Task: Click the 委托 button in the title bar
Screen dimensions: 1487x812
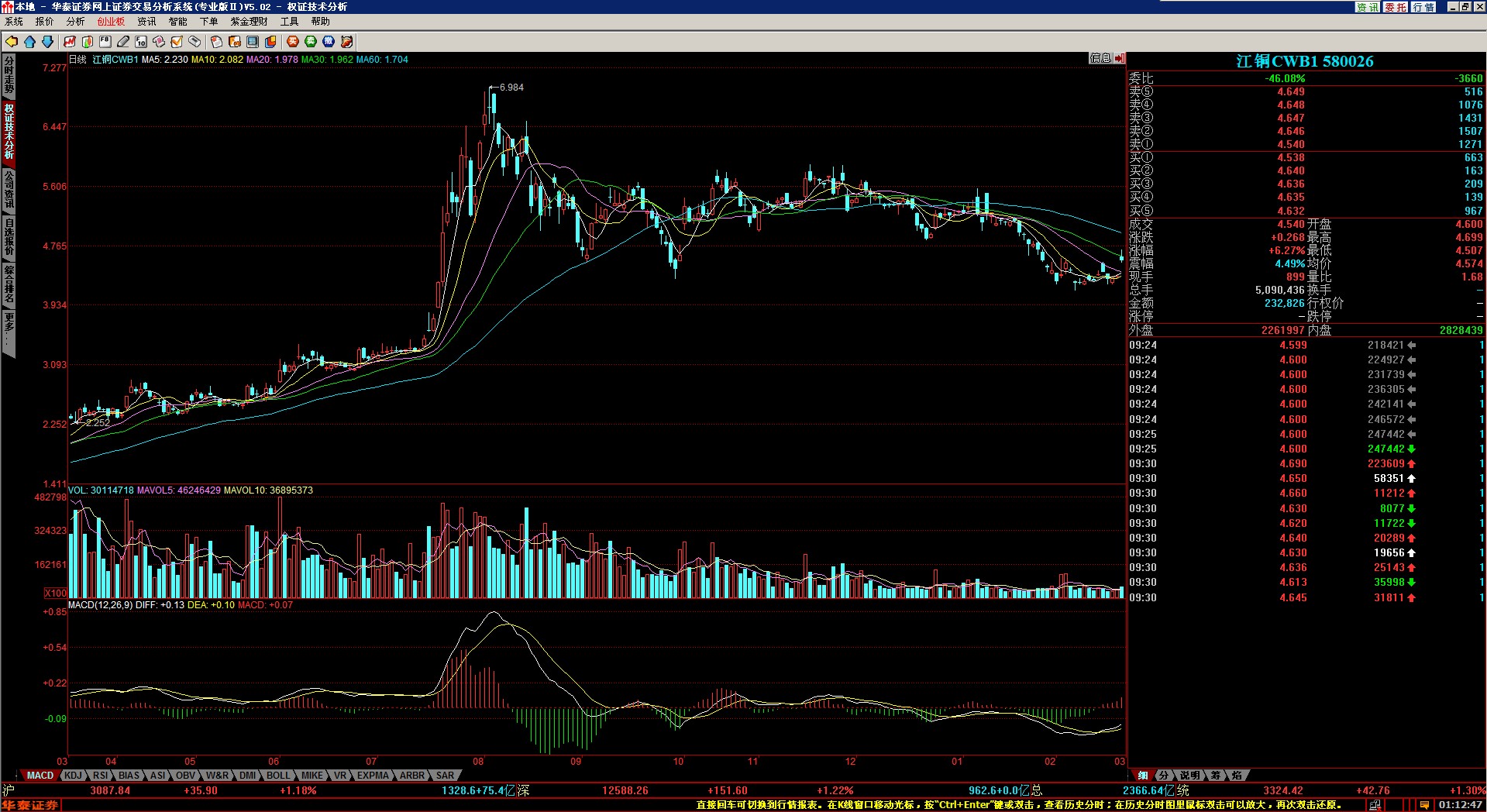Action: click(1396, 7)
